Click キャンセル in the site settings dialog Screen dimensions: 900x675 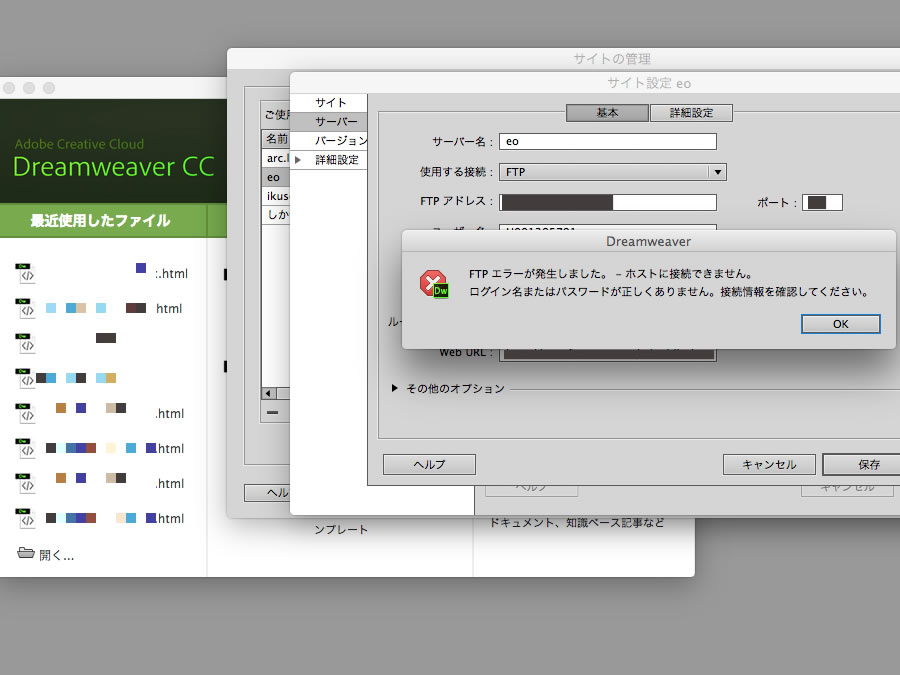coord(769,464)
